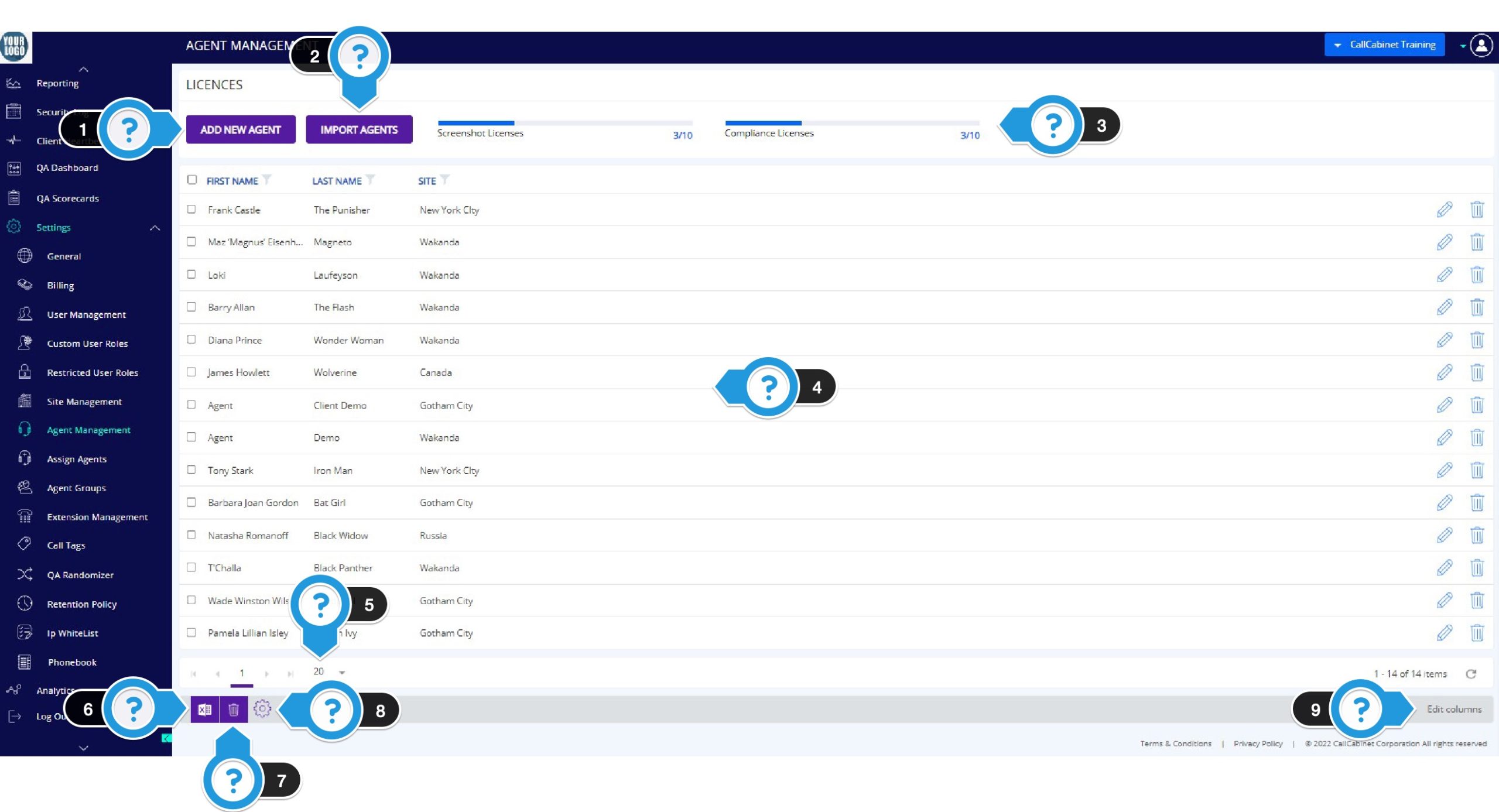This screenshot has width=1499, height=812.
Task: Edit the Frank Castle agent row
Action: tap(1444, 210)
